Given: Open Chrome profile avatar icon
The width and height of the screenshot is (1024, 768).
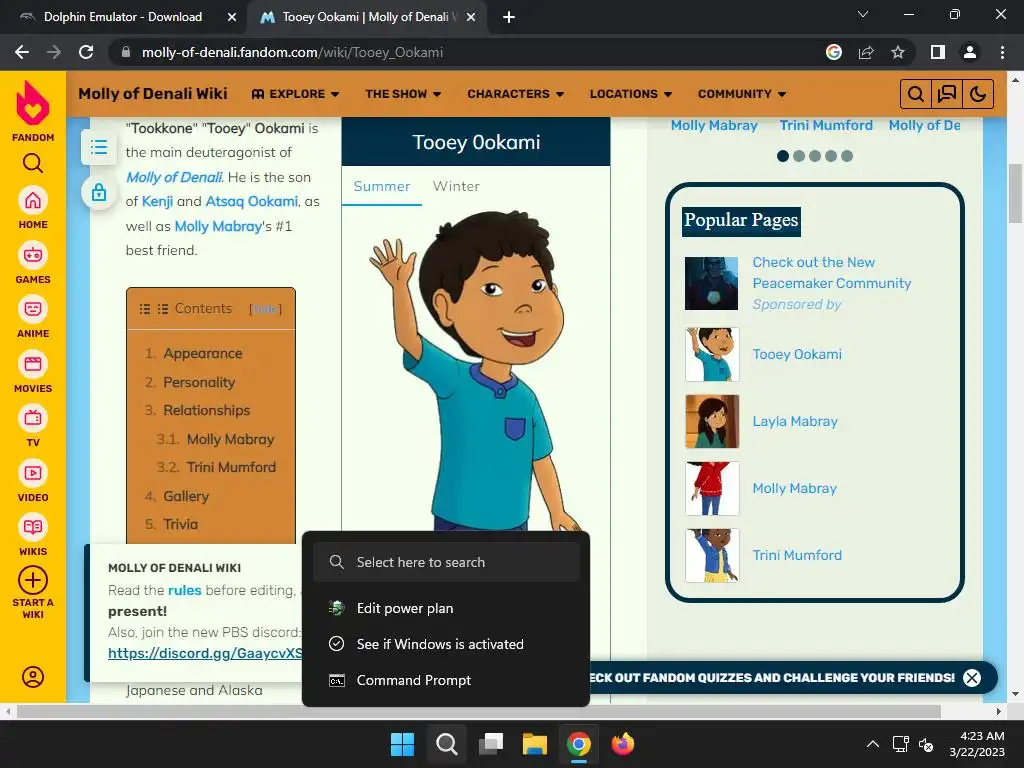Looking at the screenshot, I should [970, 52].
